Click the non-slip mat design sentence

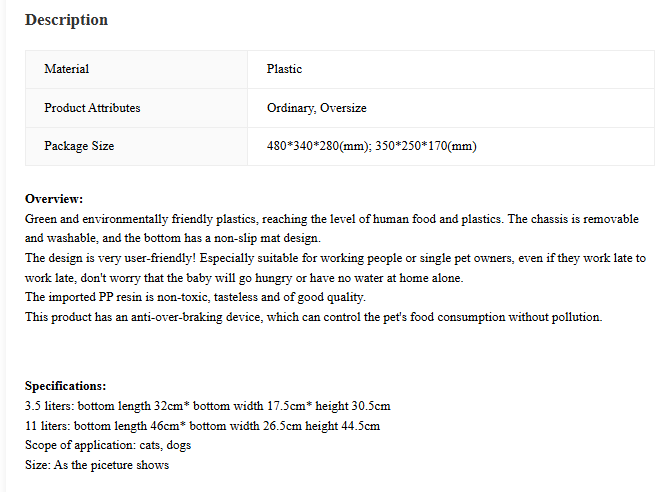pyautogui.click(x=173, y=238)
